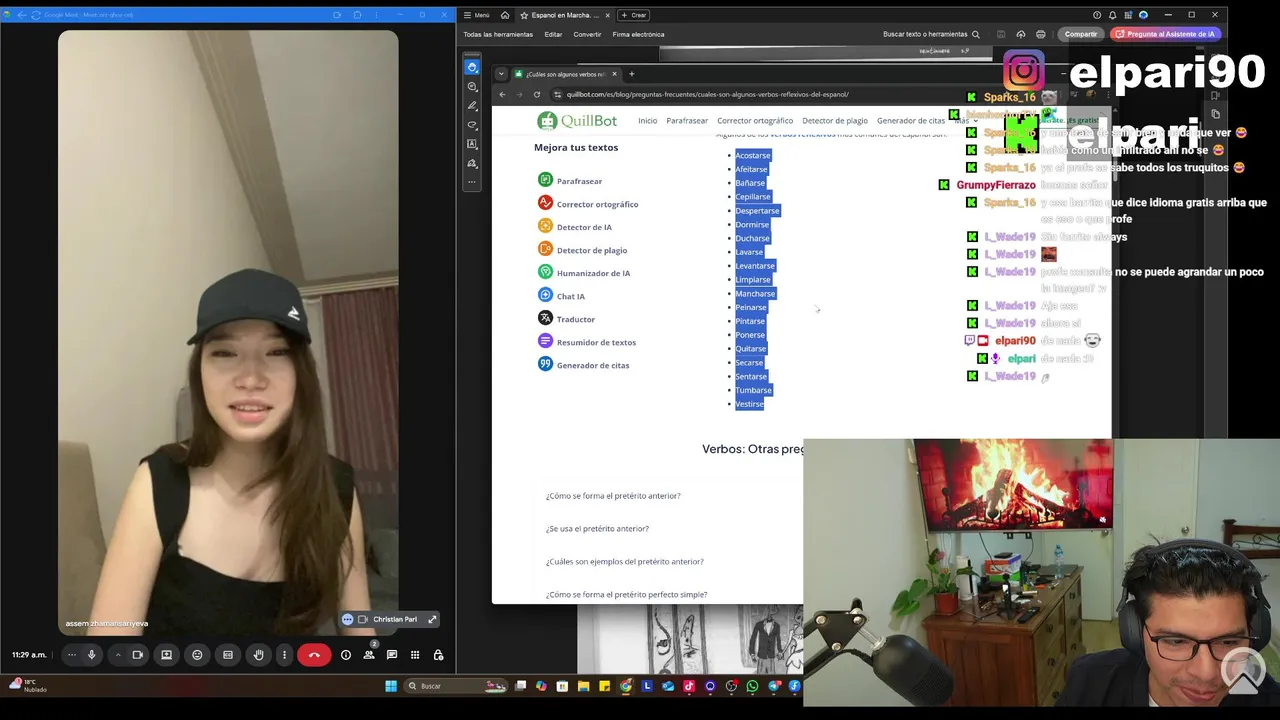Open the Convertir menu

point(587,34)
